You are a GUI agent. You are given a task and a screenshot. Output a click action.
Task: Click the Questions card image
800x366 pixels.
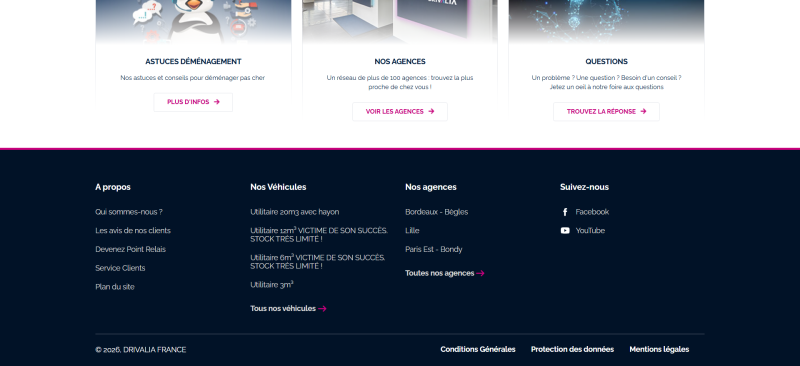tap(606, 21)
